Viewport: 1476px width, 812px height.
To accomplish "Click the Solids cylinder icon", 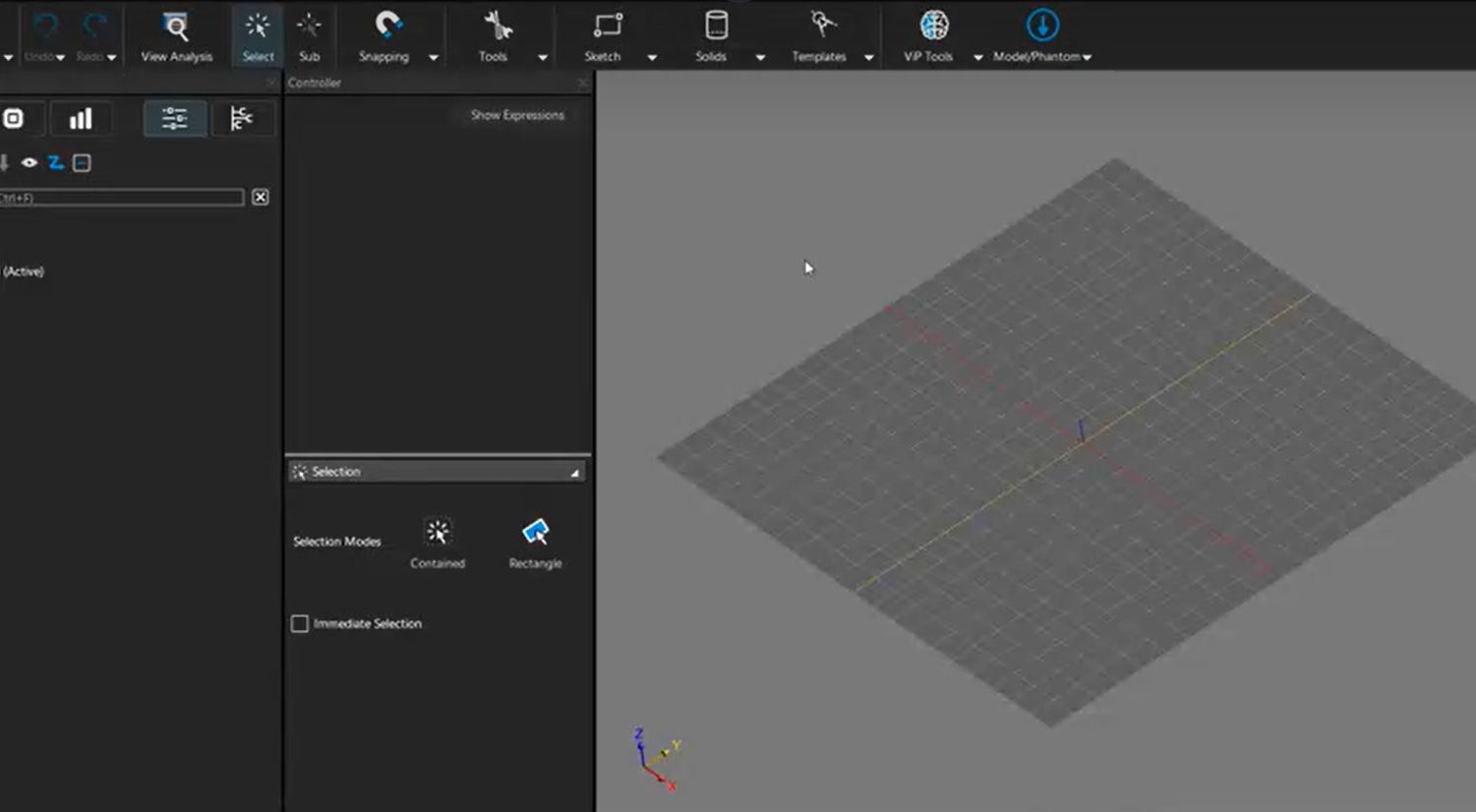I will tap(716, 27).
